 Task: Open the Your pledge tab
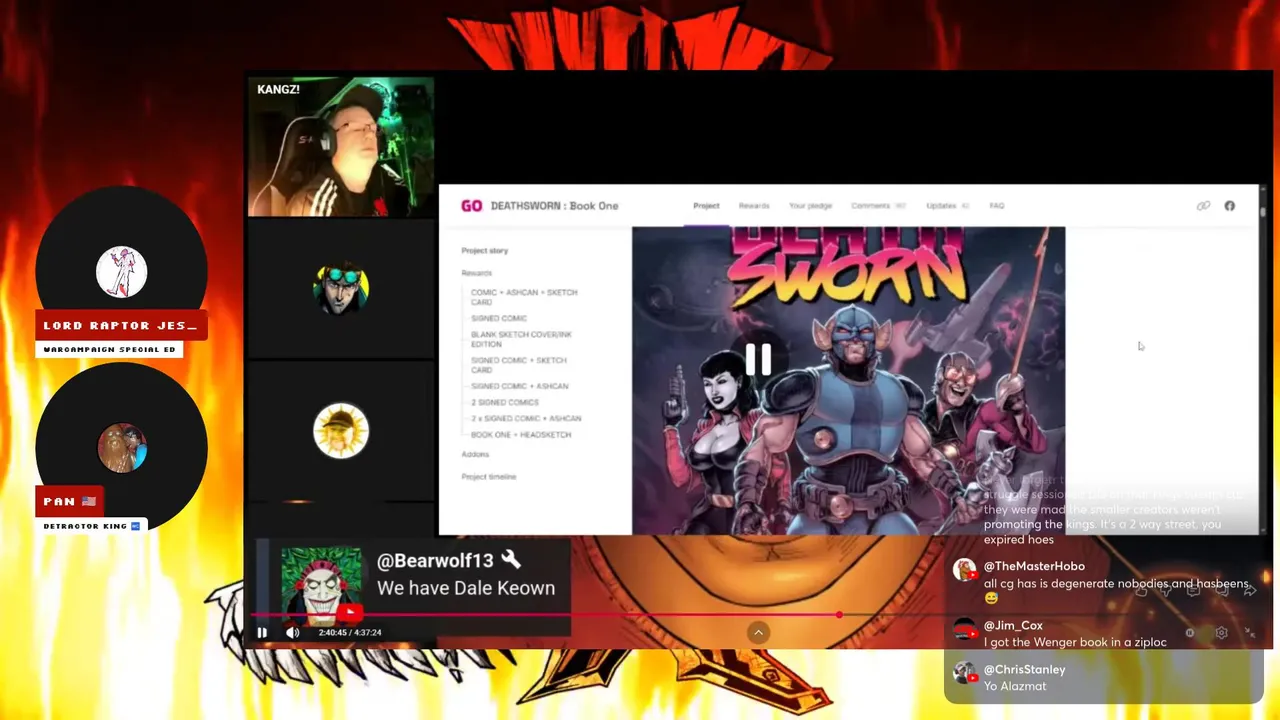[810, 206]
